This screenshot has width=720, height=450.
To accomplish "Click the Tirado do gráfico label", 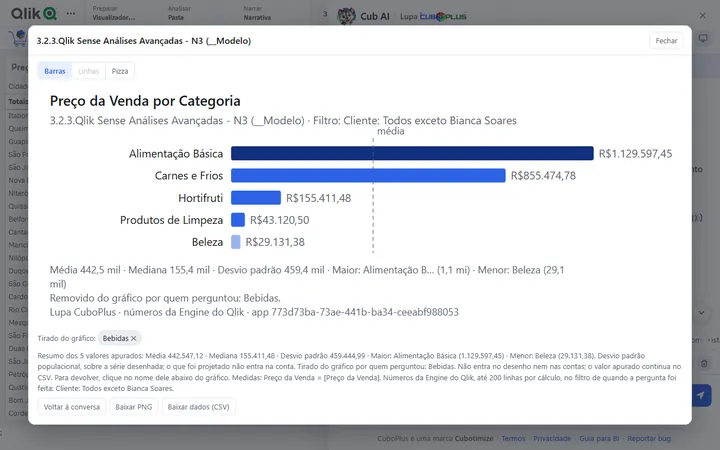I will [66, 338].
